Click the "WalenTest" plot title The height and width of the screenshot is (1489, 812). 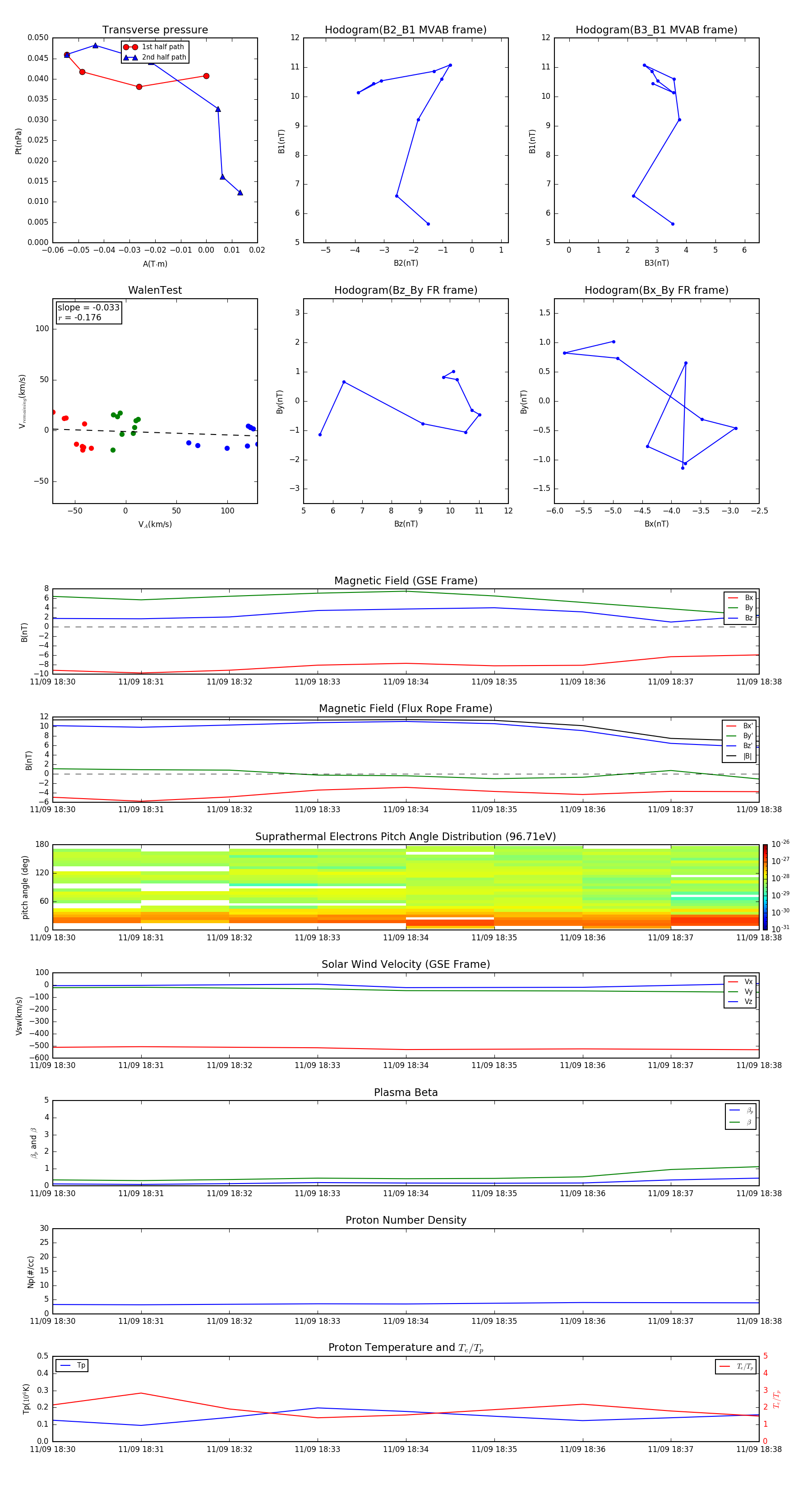coord(155,290)
